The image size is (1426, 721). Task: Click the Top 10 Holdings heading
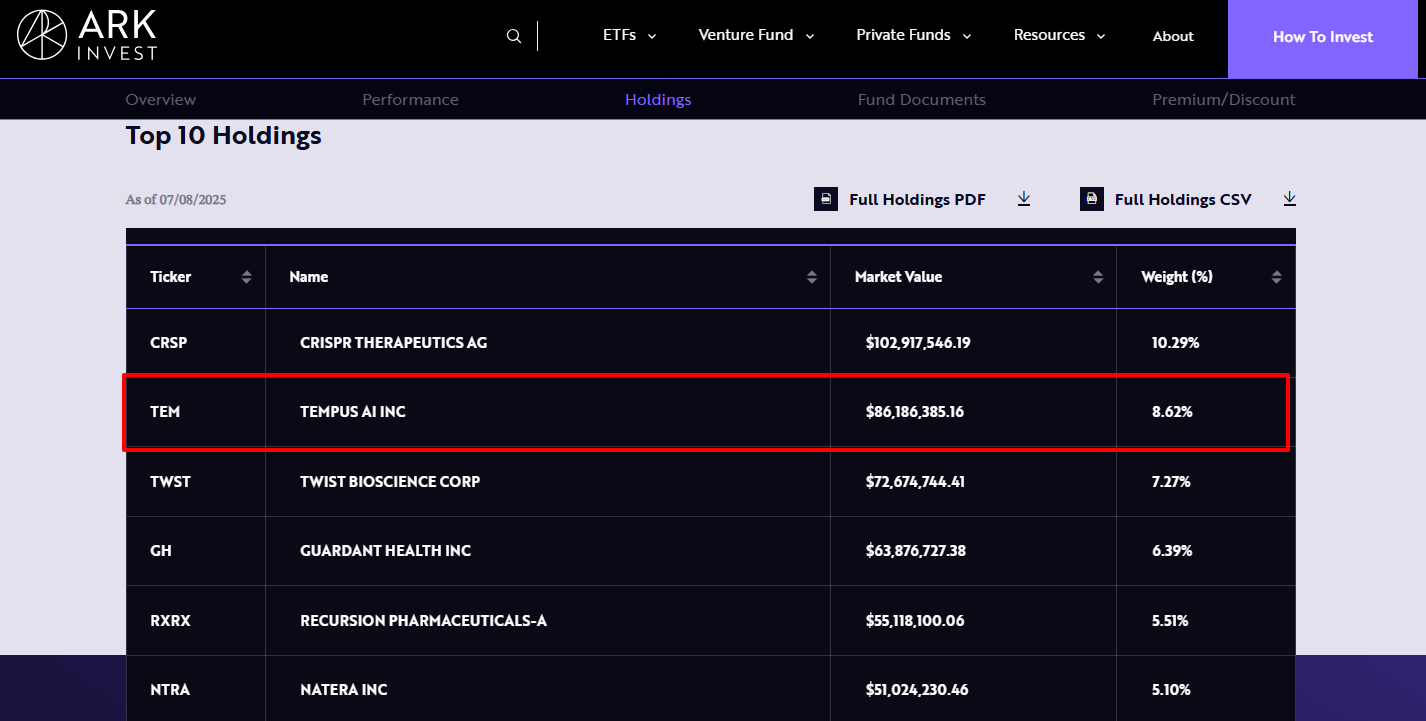224,136
